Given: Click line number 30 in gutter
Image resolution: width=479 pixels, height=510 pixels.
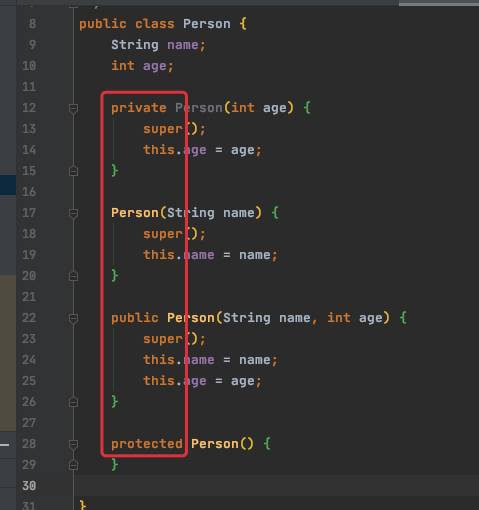Looking at the screenshot, I should pos(29,486).
